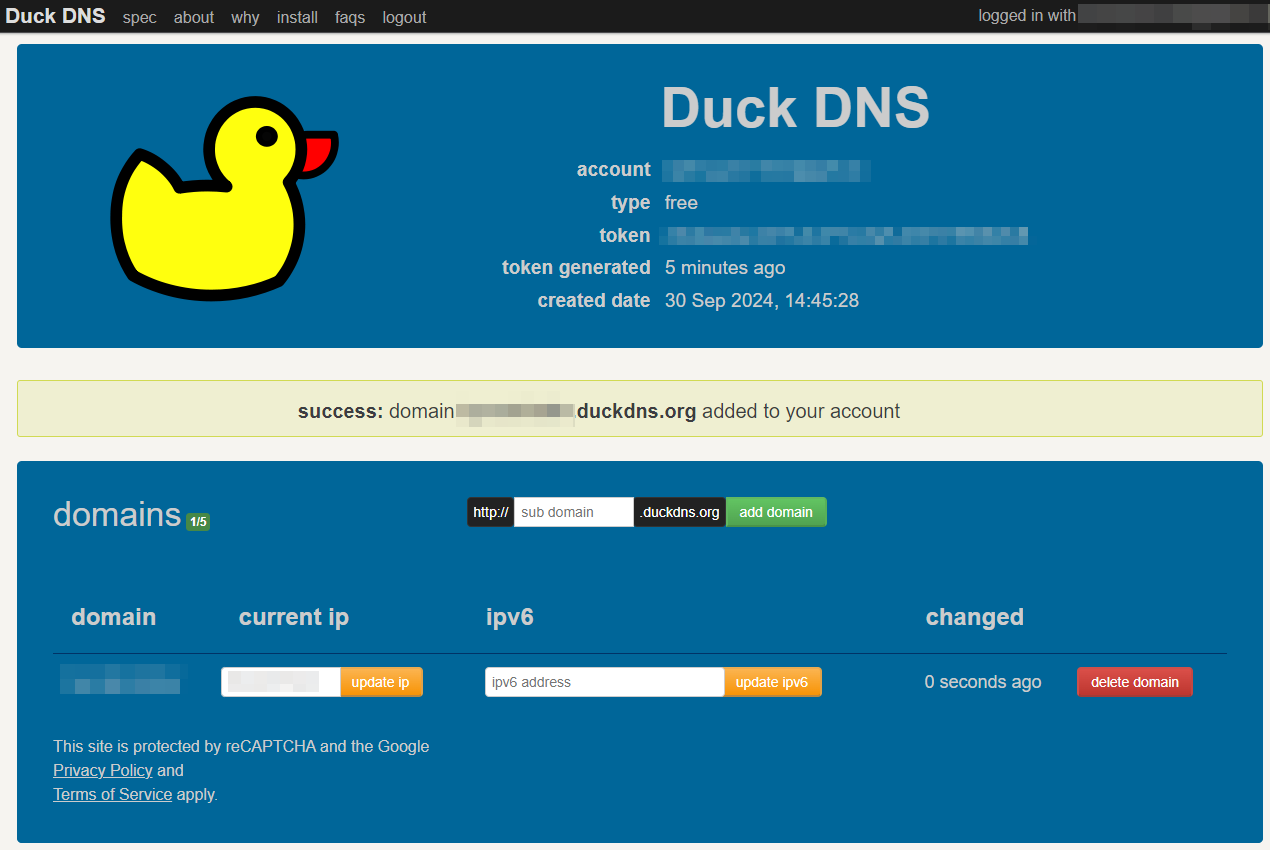Viewport: 1270px width, 850px height.
Task: Click the 'success:' message text
Action: point(340,411)
